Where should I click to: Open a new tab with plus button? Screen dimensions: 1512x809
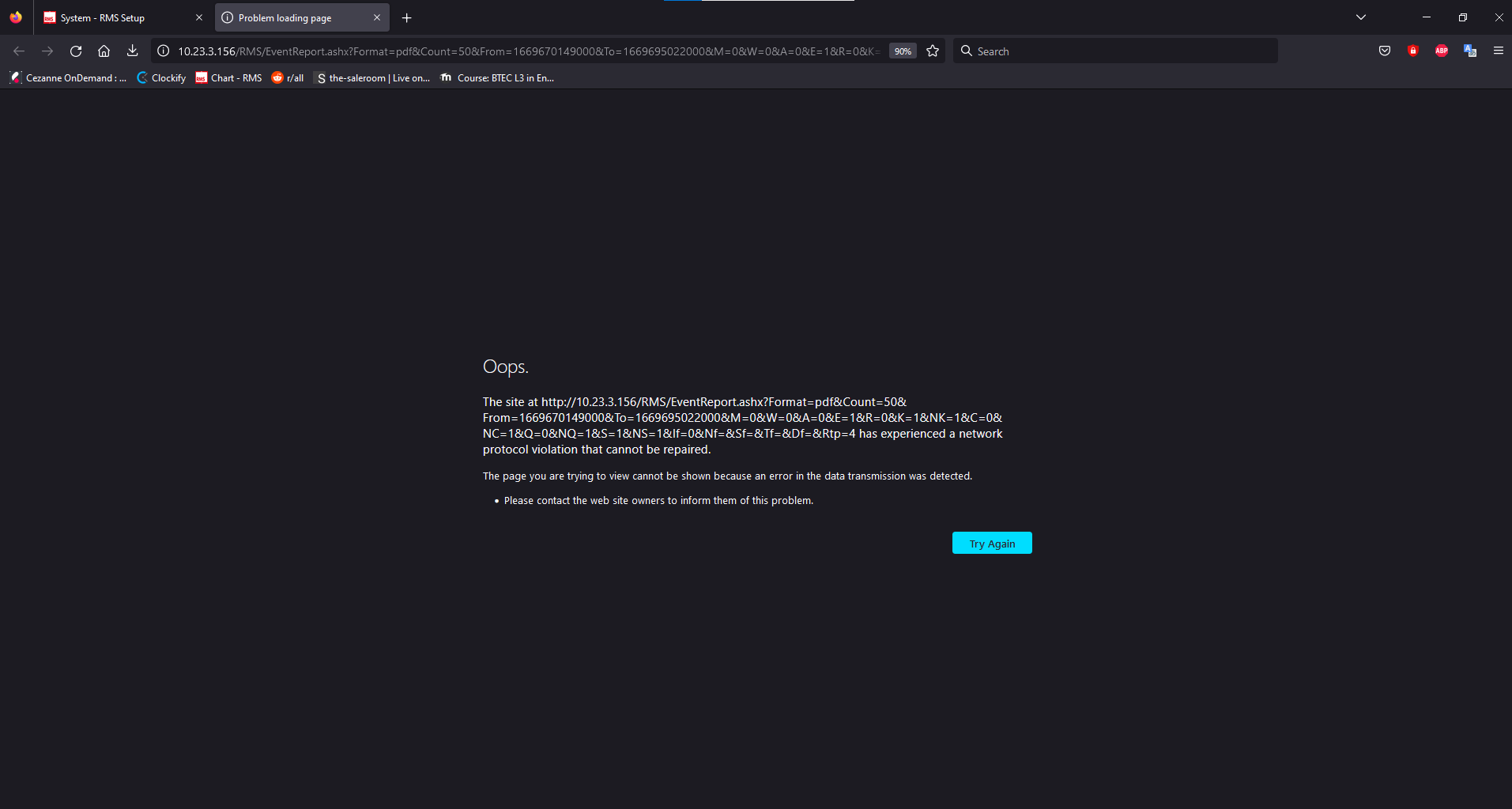[x=407, y=17]
